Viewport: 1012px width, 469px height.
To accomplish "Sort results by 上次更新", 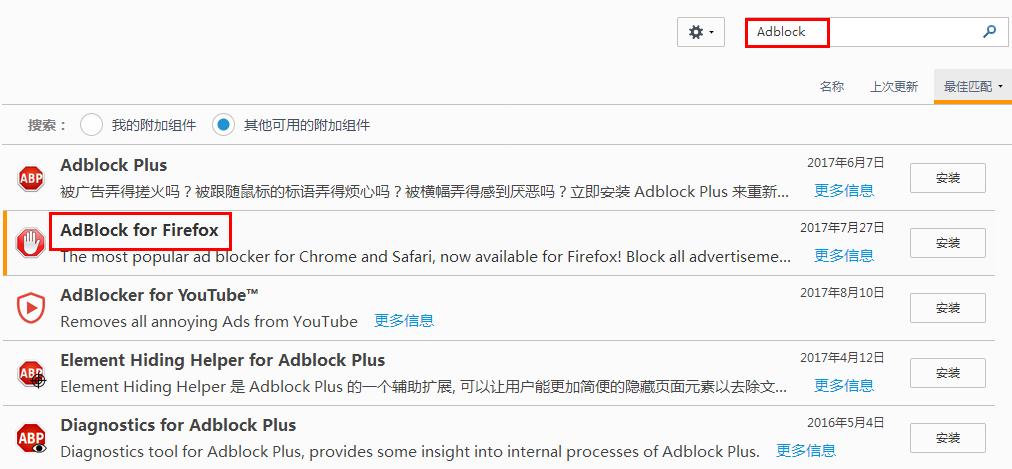I will point(893,87).
